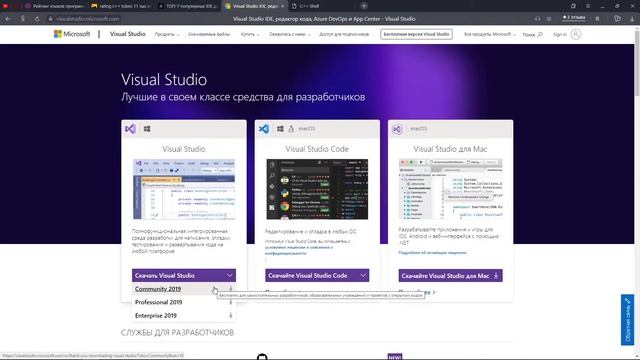This screenshot has width=640, height=360.
Task: Click the blue feedback button on the right edge
Action: tap(627, 320)
